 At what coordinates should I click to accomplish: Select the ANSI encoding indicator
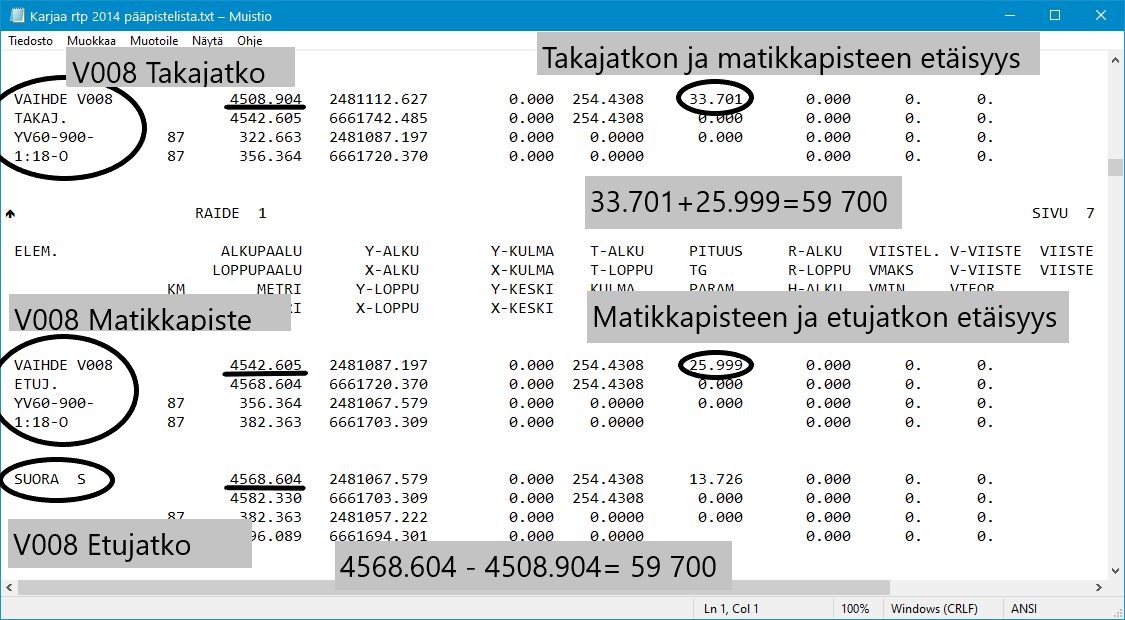[1023, 607]
